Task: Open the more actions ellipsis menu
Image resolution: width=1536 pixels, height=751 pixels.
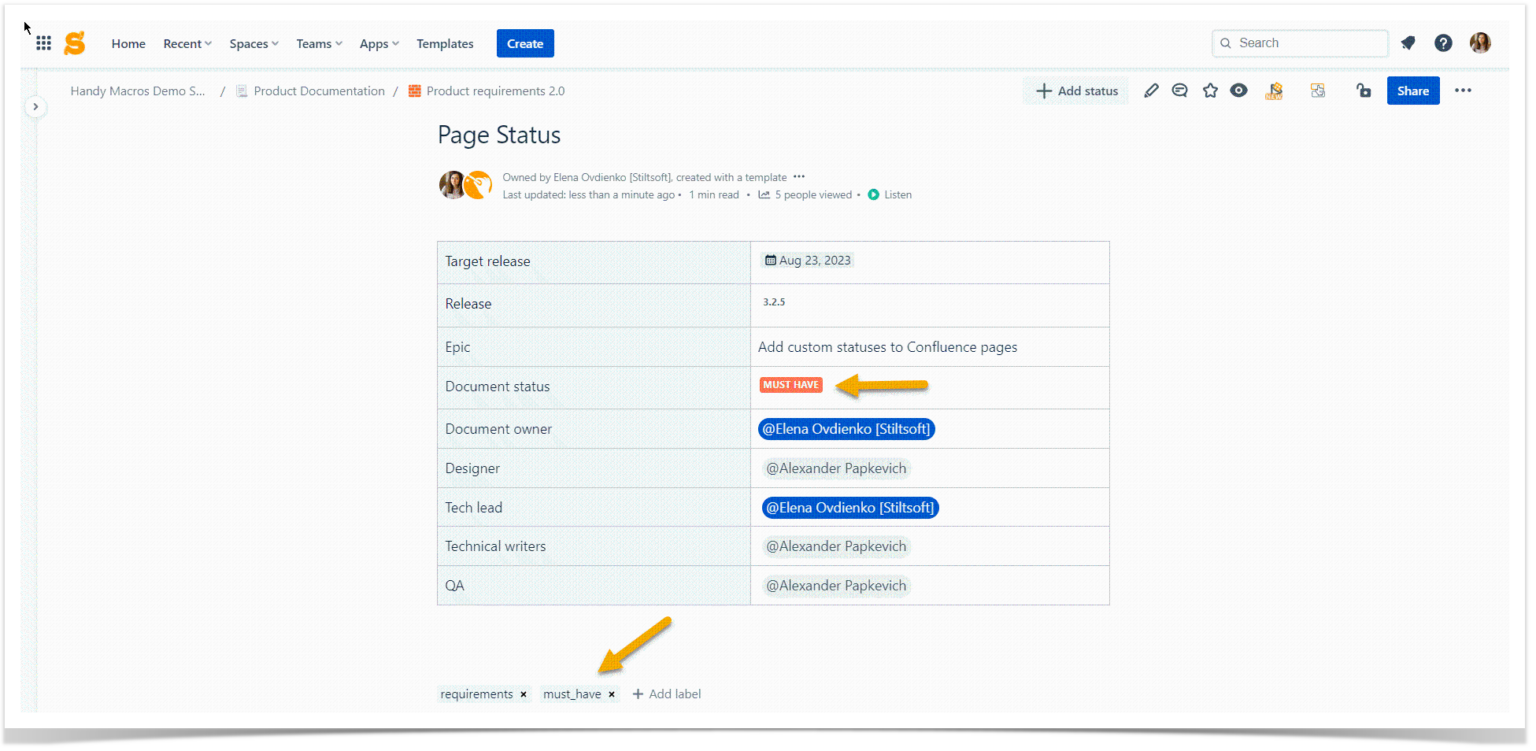Action: pyautogui.click(x=1463, y=90)
